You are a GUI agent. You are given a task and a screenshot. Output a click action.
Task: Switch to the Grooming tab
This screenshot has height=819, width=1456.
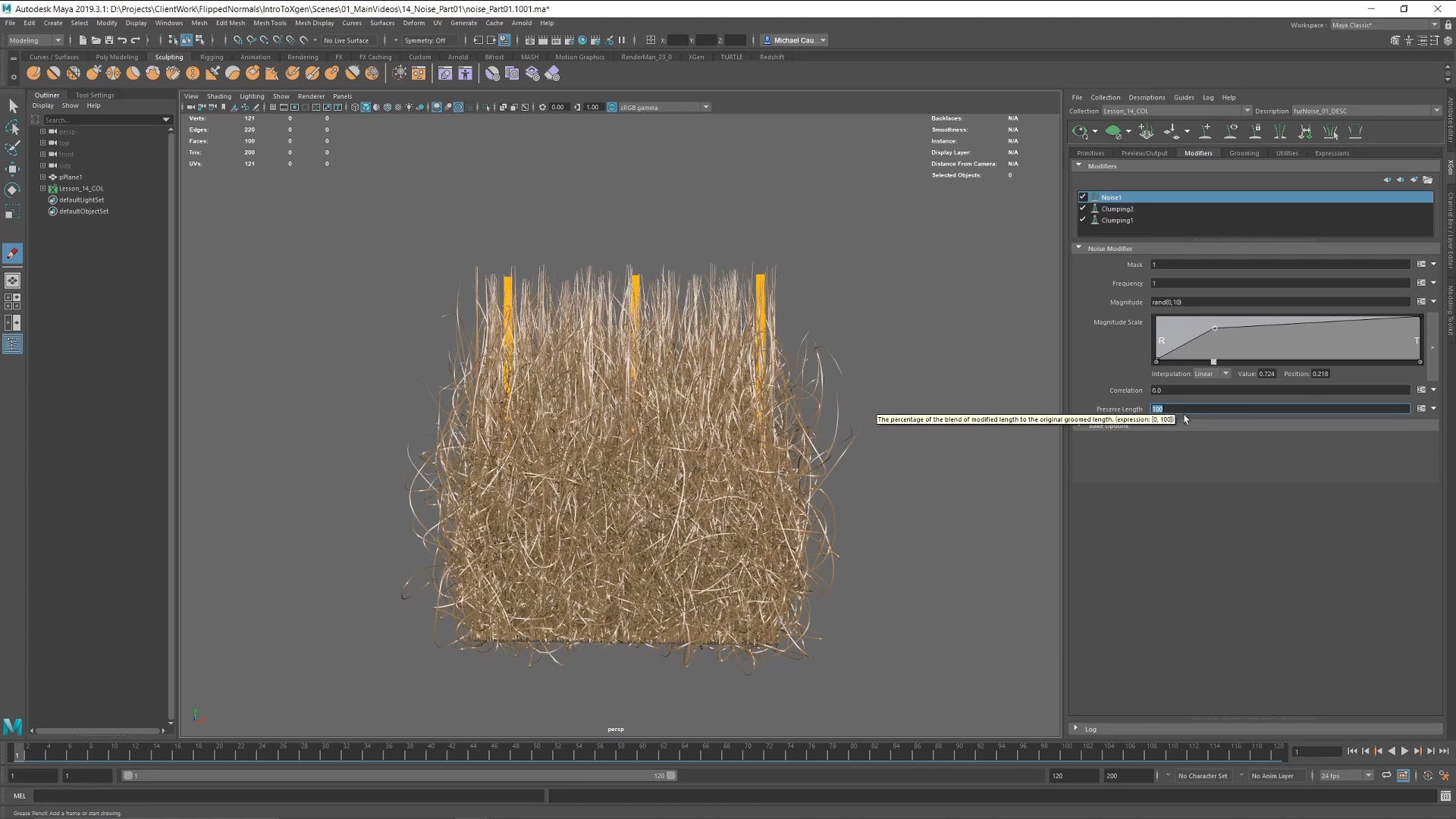click(1244, 153)
